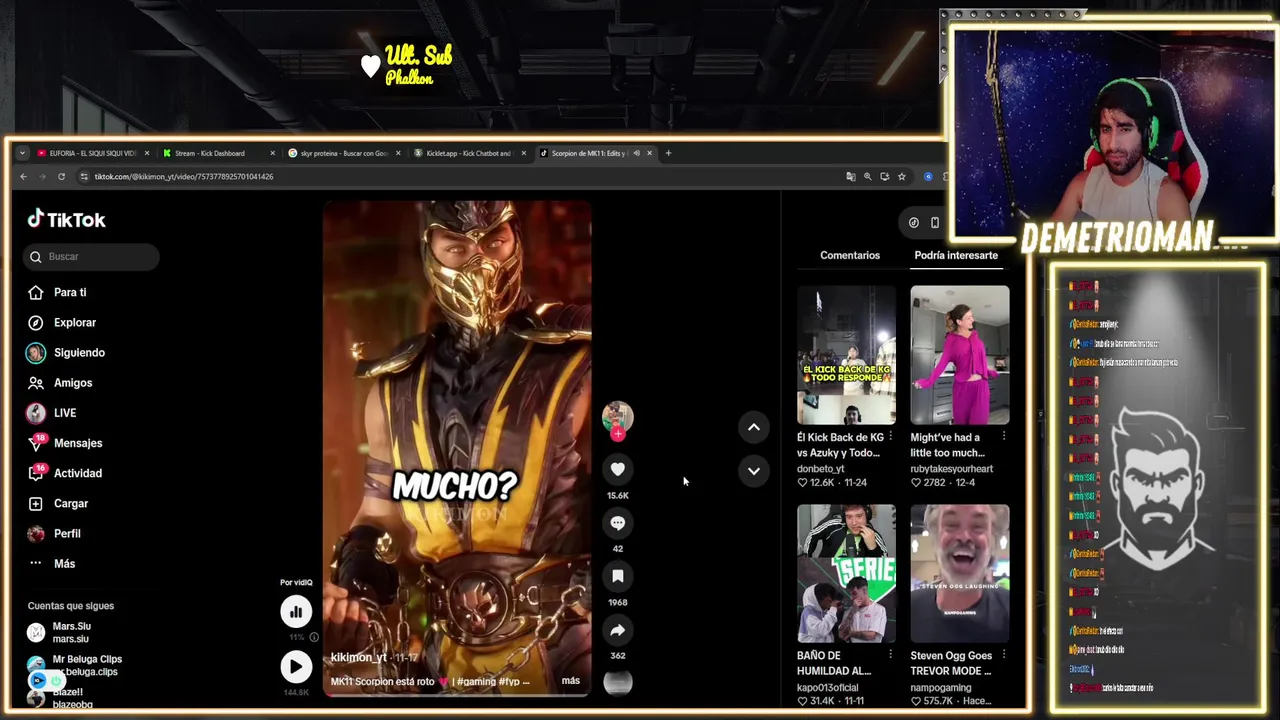Click browser back arrow
The width and height of the screenshot is (1280, 720).
(23, 176)
